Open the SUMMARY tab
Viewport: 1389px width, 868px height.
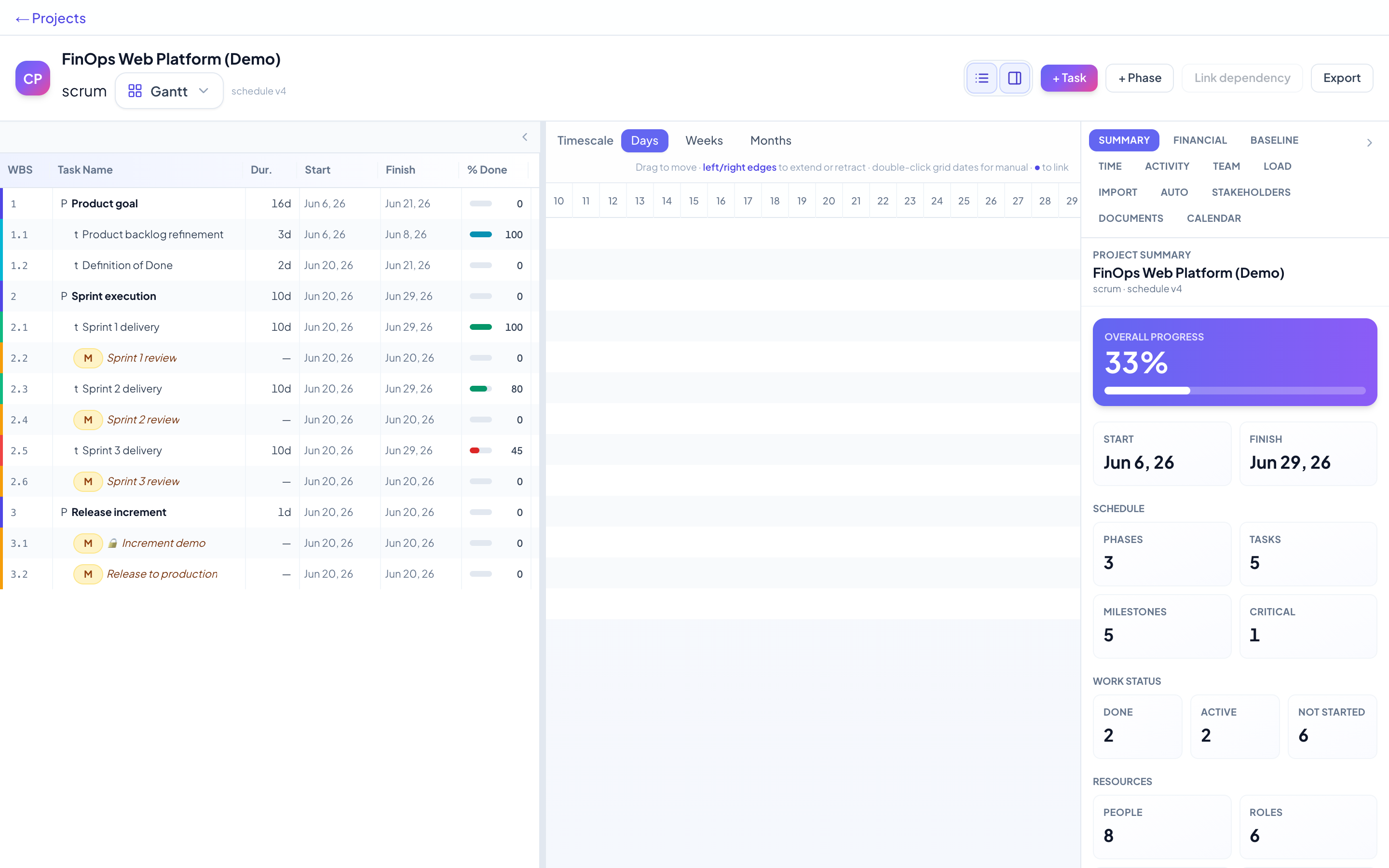[x=1123, y=140]
